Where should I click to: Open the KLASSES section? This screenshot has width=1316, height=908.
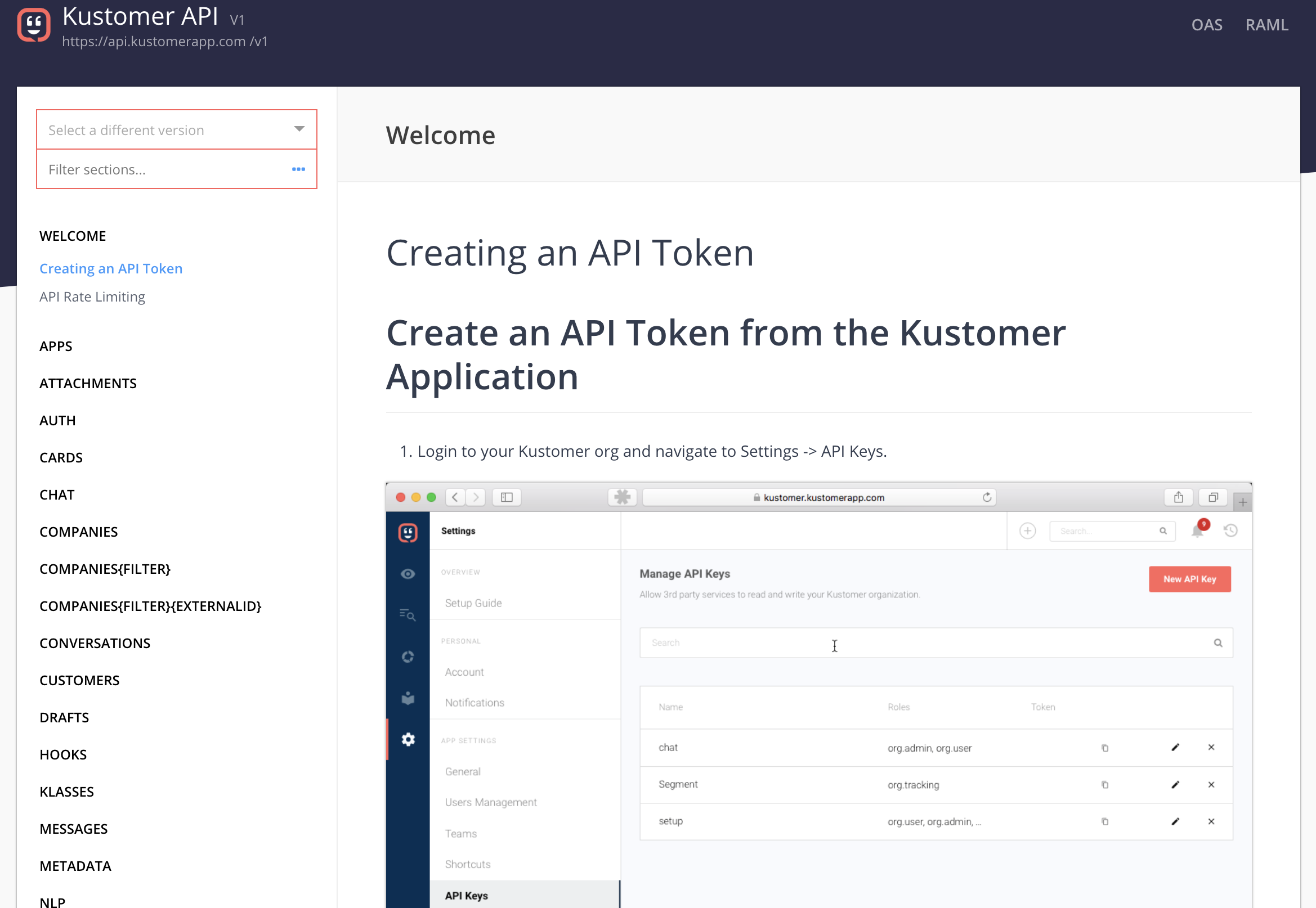(x=66, y=792)
